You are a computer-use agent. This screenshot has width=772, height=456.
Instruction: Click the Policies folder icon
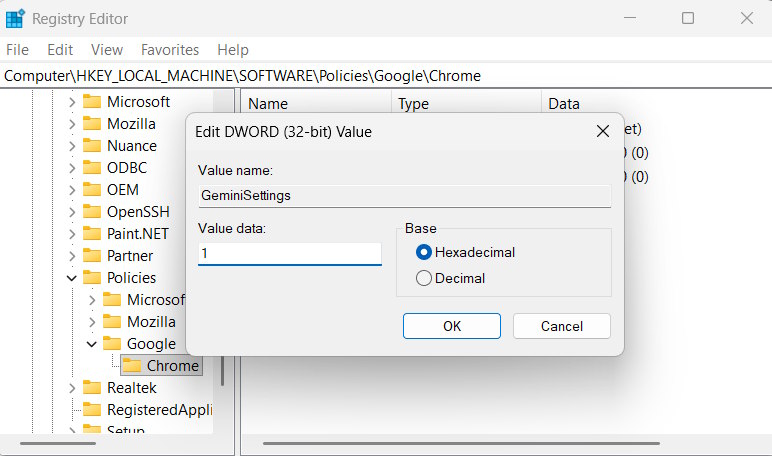92,278
